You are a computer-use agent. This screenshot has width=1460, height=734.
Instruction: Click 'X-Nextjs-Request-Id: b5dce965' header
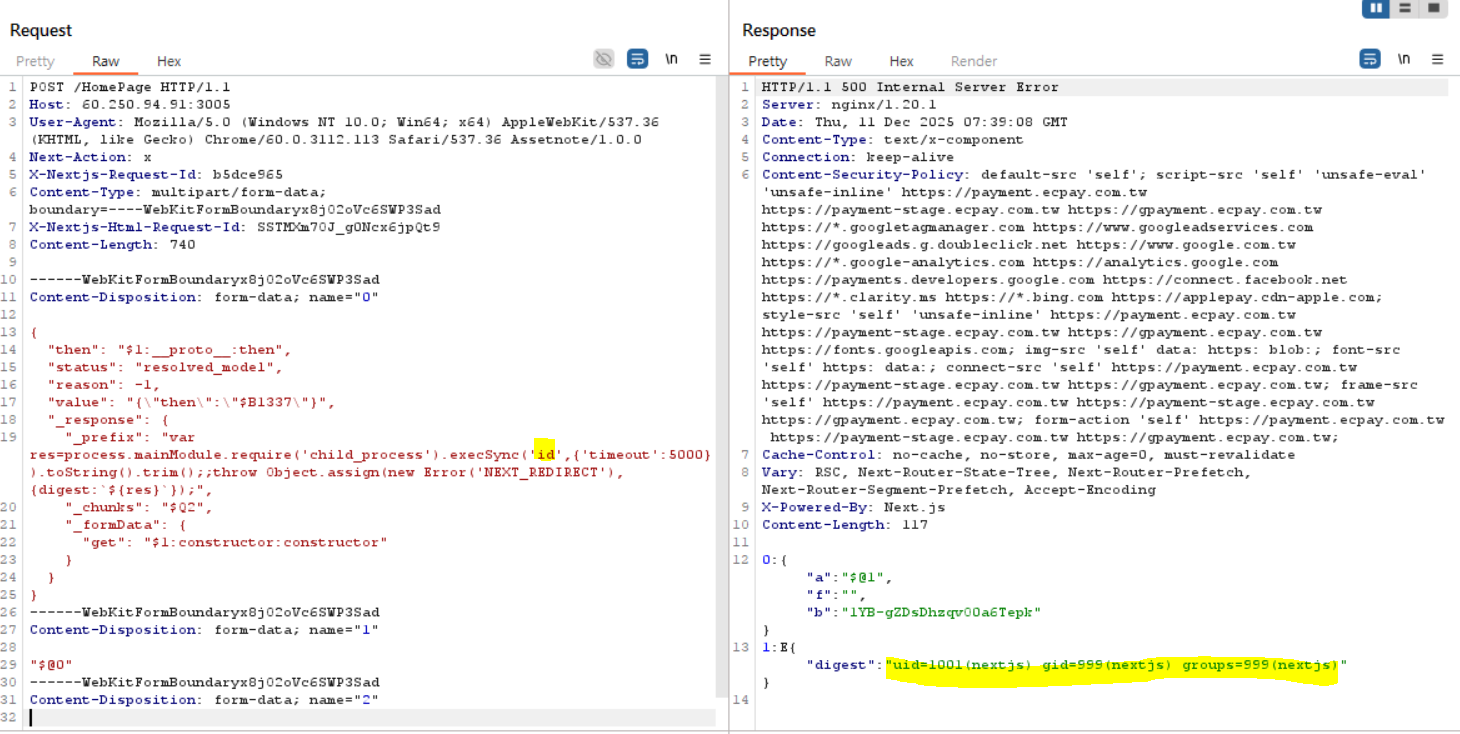pyautogui.click(x=156, y=174)
